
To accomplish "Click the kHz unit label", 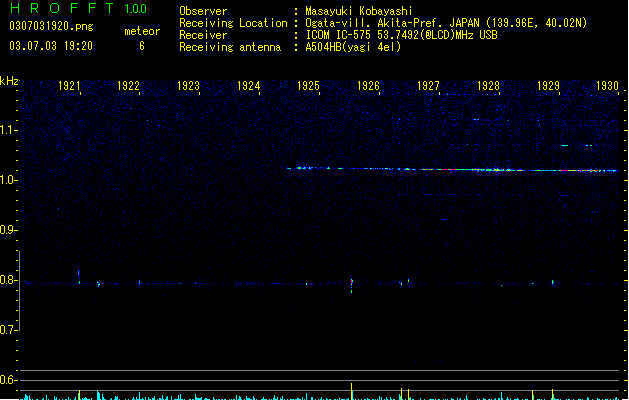I will 9,81.
